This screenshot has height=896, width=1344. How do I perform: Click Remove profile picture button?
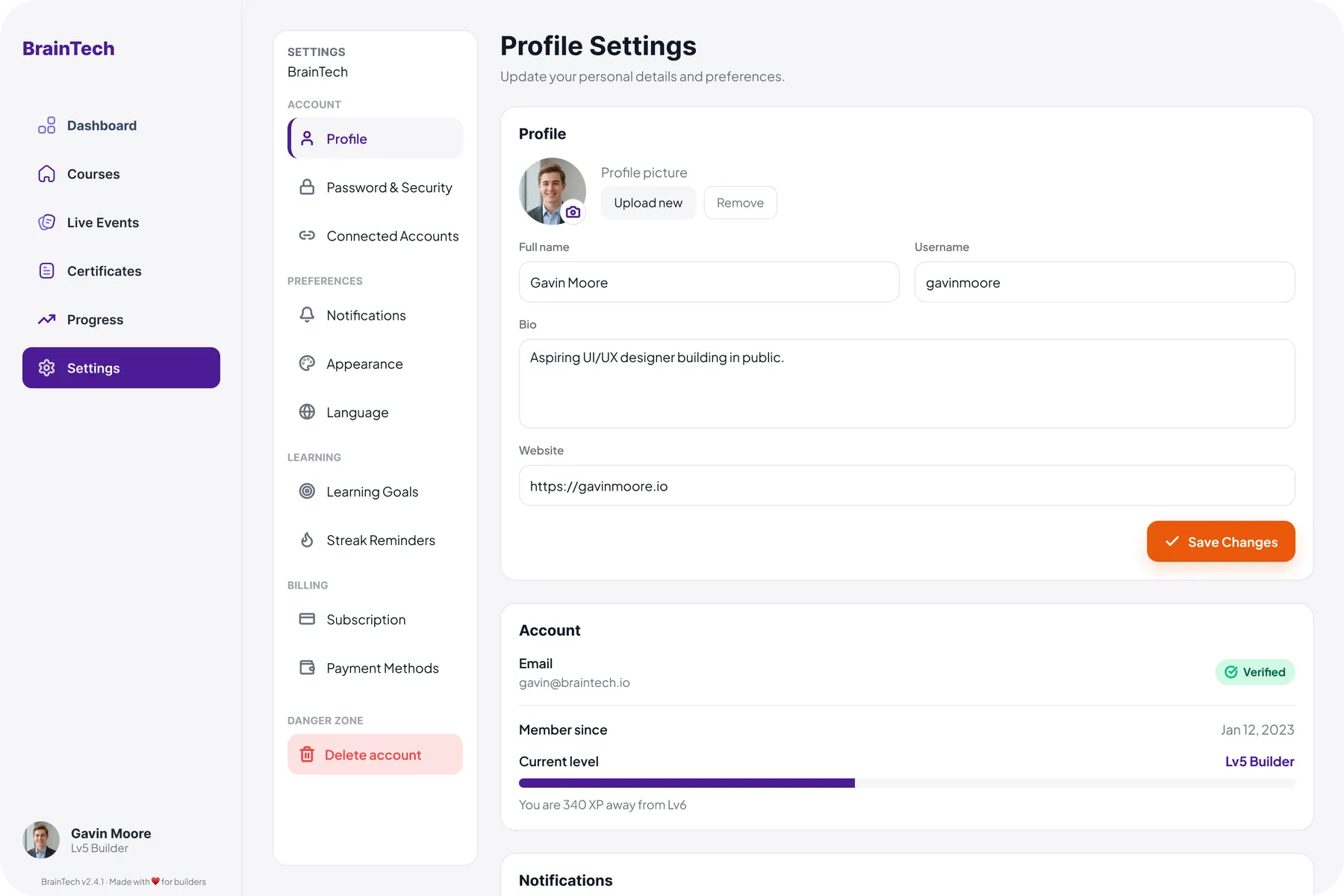740,203
